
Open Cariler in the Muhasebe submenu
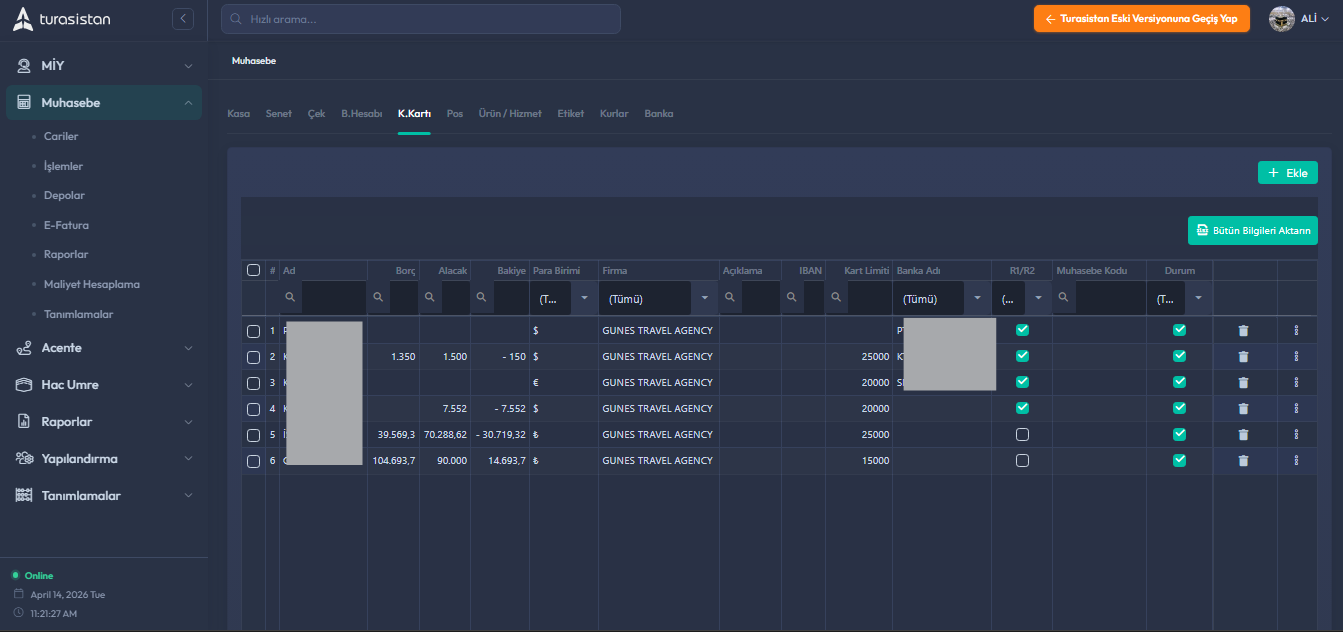pos(61,136)
